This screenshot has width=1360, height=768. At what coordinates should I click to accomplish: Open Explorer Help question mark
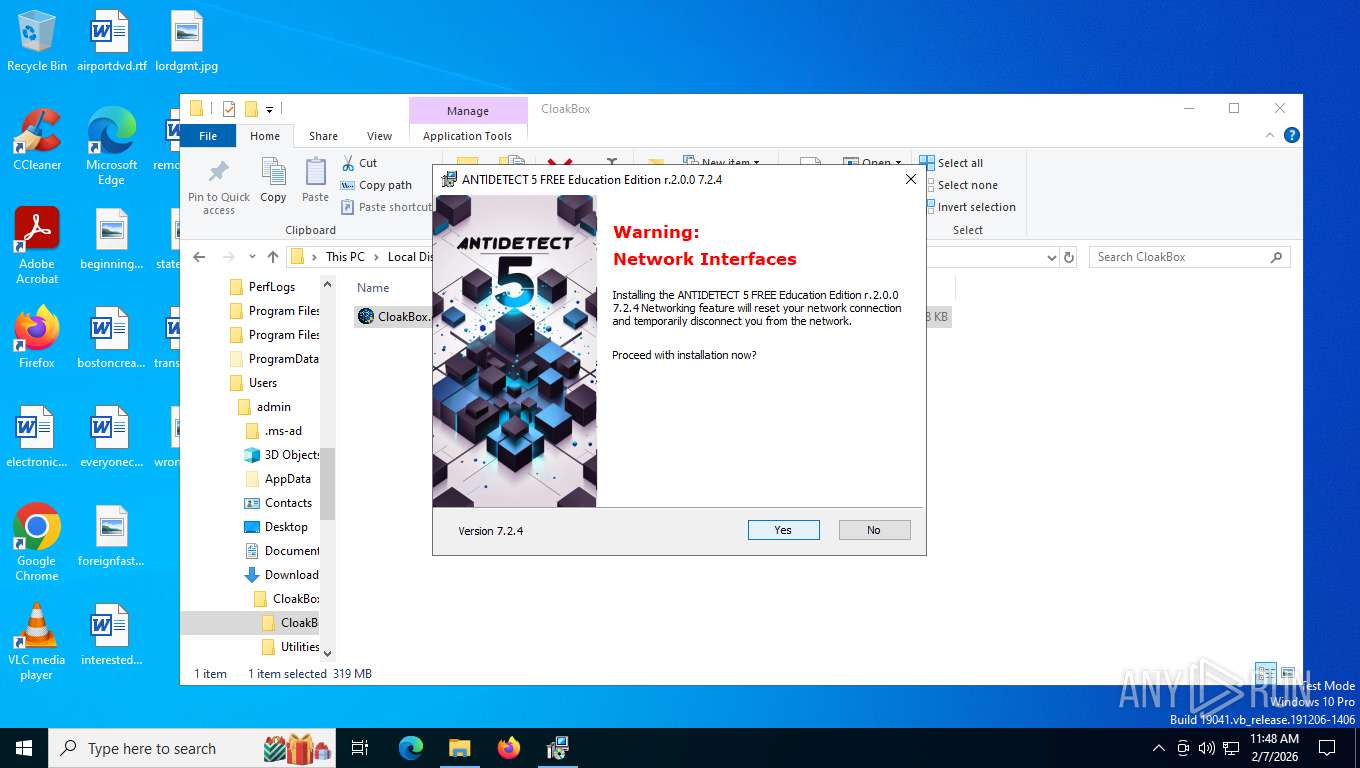[x=1291, y=135]
